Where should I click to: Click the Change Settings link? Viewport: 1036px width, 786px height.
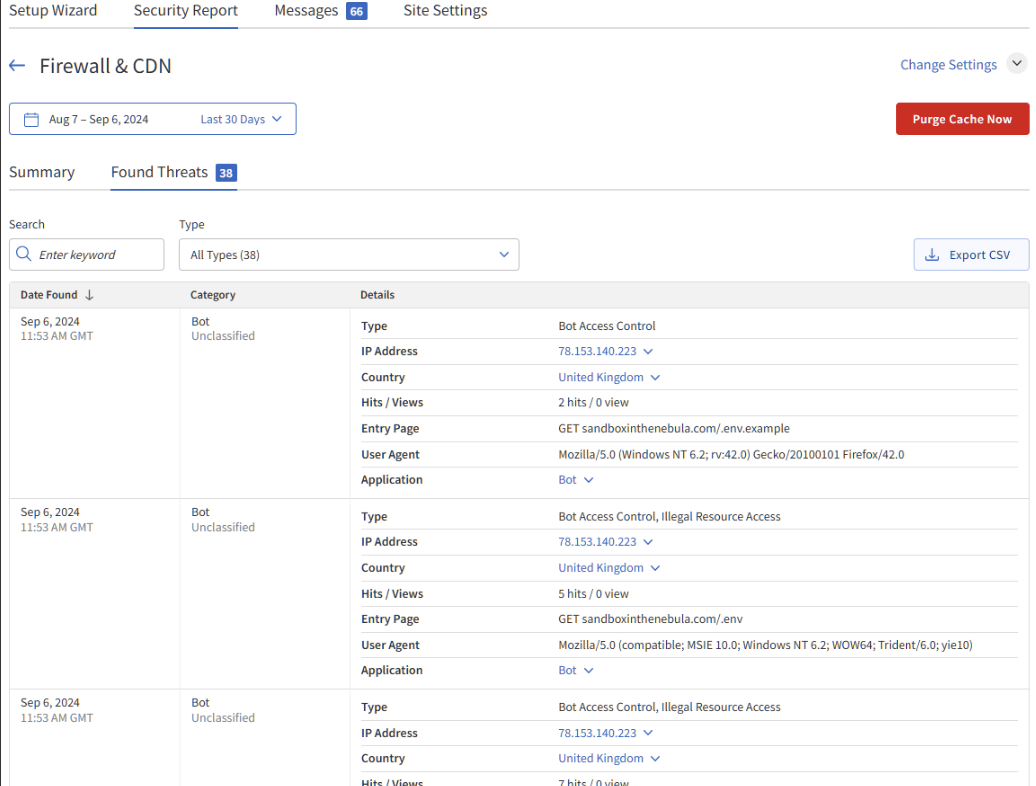[948, 65]
